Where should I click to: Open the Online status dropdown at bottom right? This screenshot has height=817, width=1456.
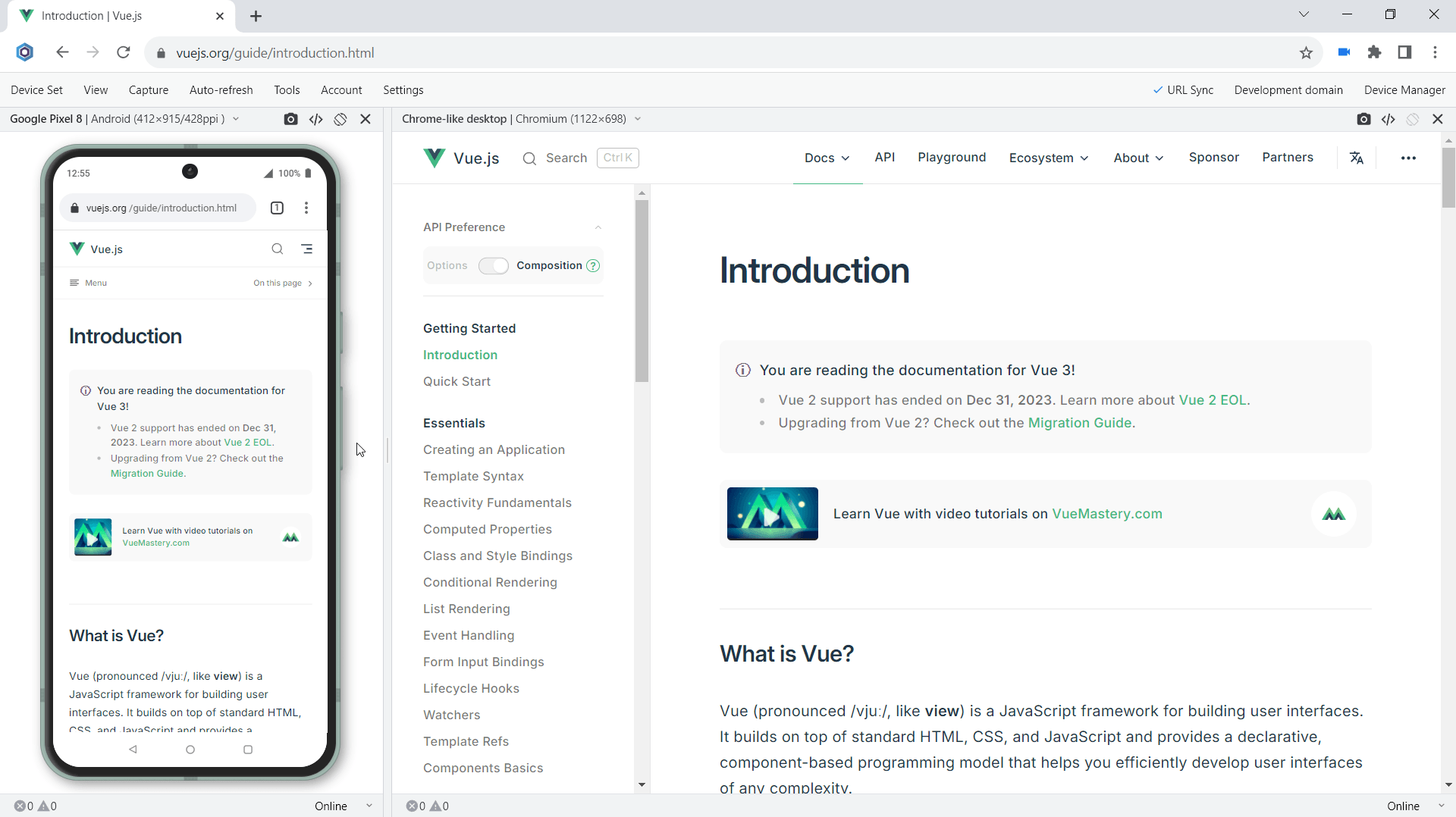pyautogui.click(x=1412, y=806)
